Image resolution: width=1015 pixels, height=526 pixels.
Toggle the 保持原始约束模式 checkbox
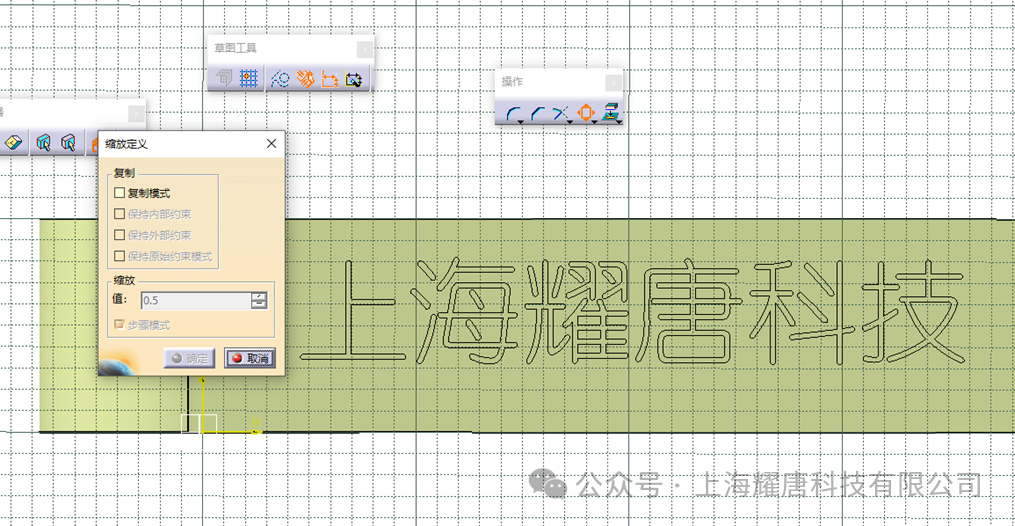click(119, 256)
